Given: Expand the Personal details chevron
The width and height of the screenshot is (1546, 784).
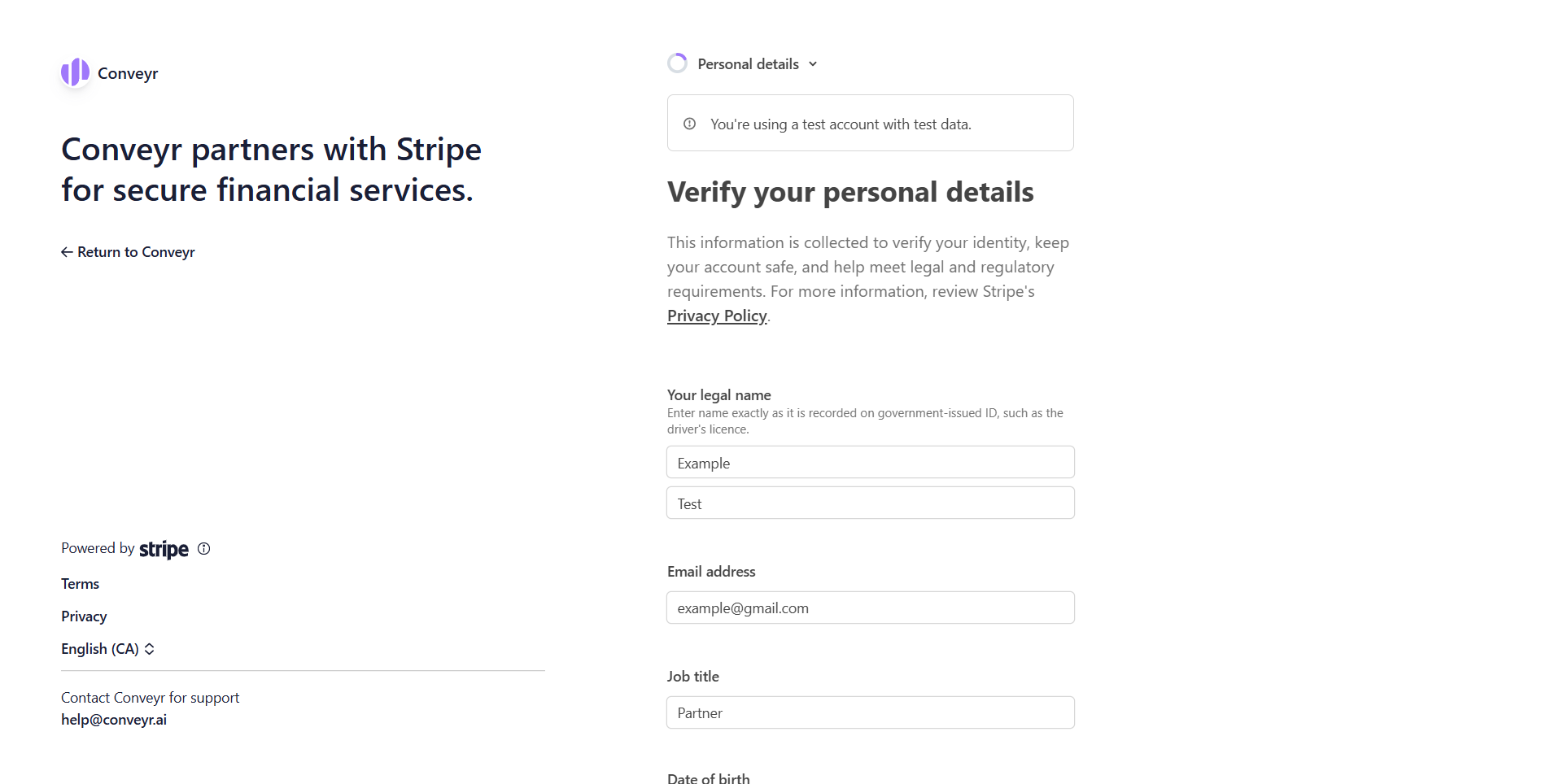Looking at the screenshot, I should pos(813,64).
